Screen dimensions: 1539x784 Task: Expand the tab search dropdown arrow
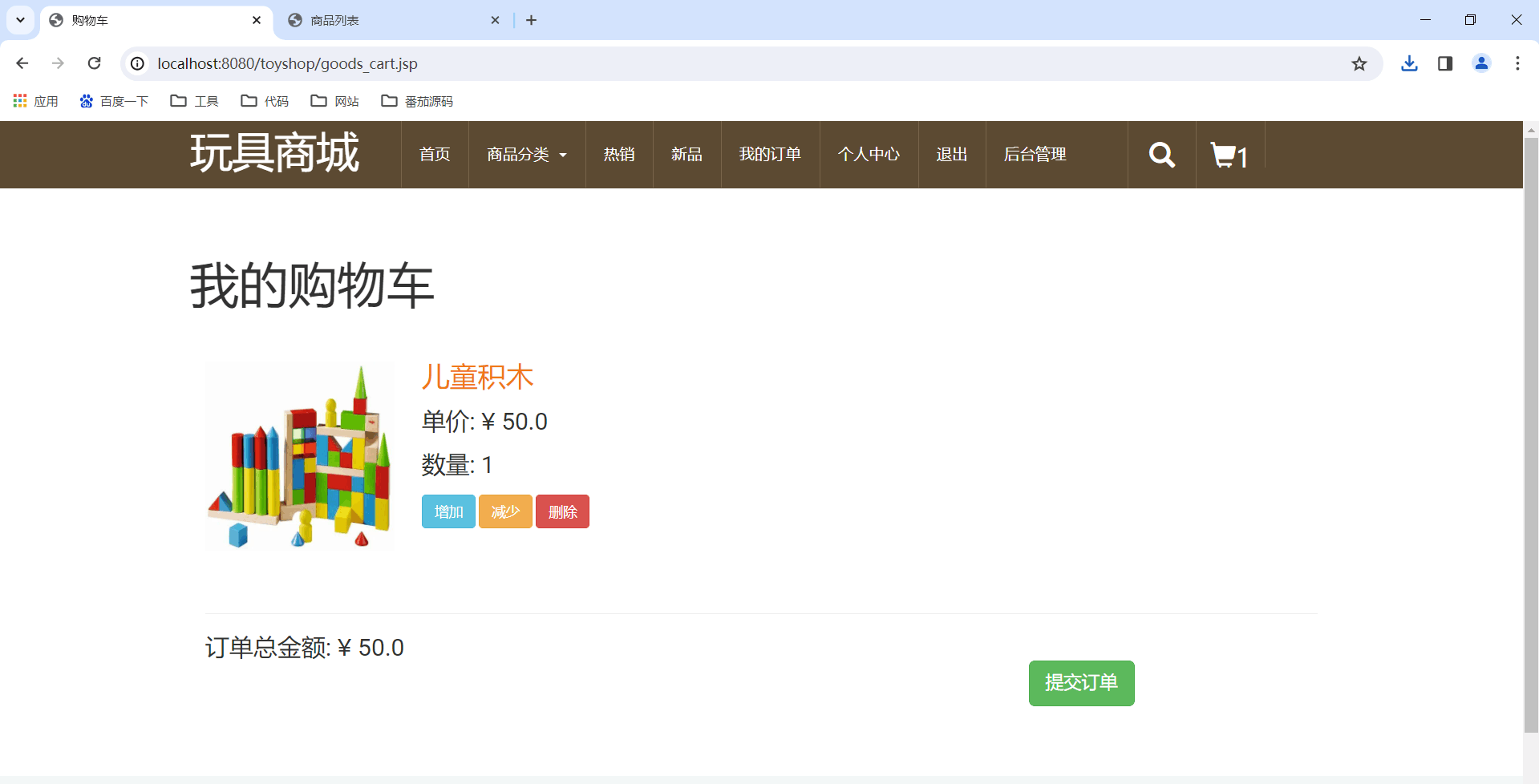click(x=20, y=20)
